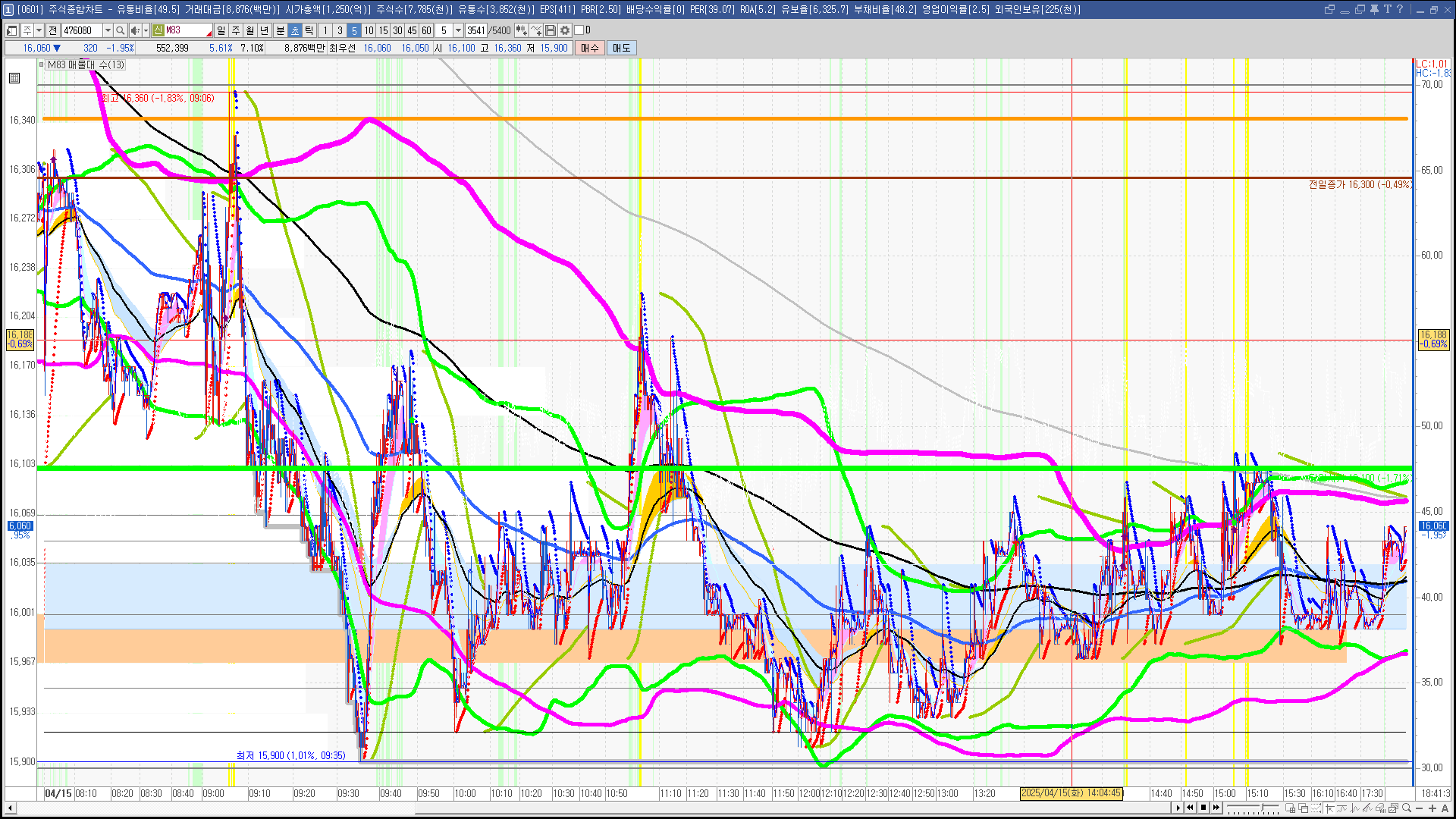The width and height of the screenshot is (1456, 819).
Task: Click the 매도 sell button
Action: [x=621, y=48]
